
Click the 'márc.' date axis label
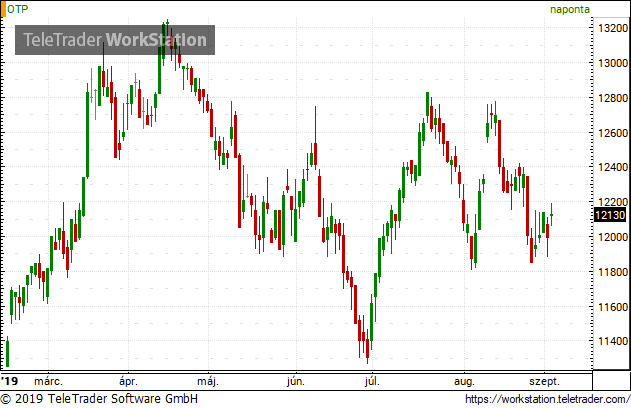point(48,381)
